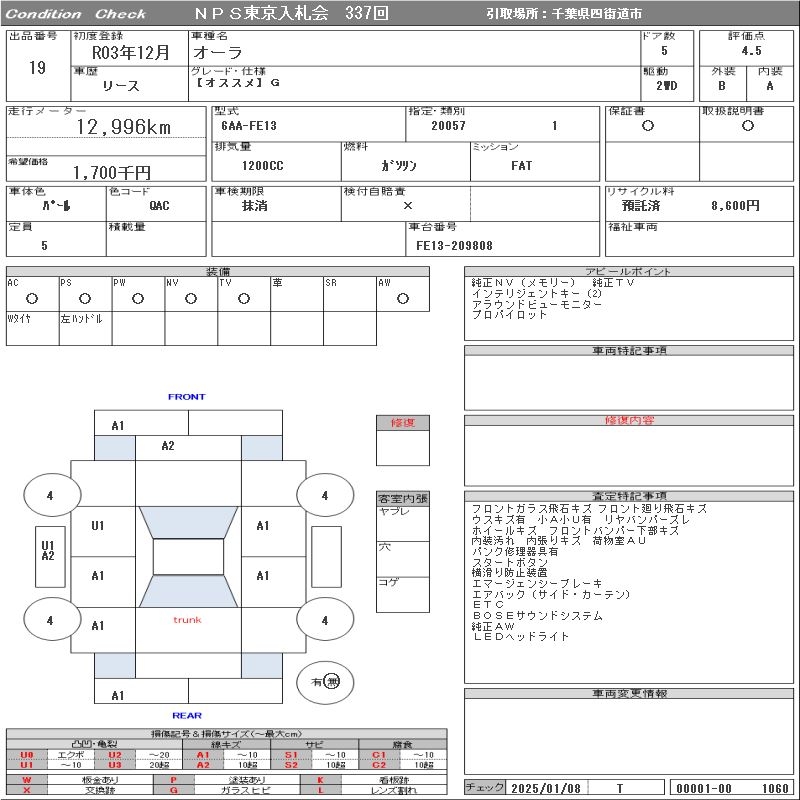Click first registration R03年12月

[130, 52]
